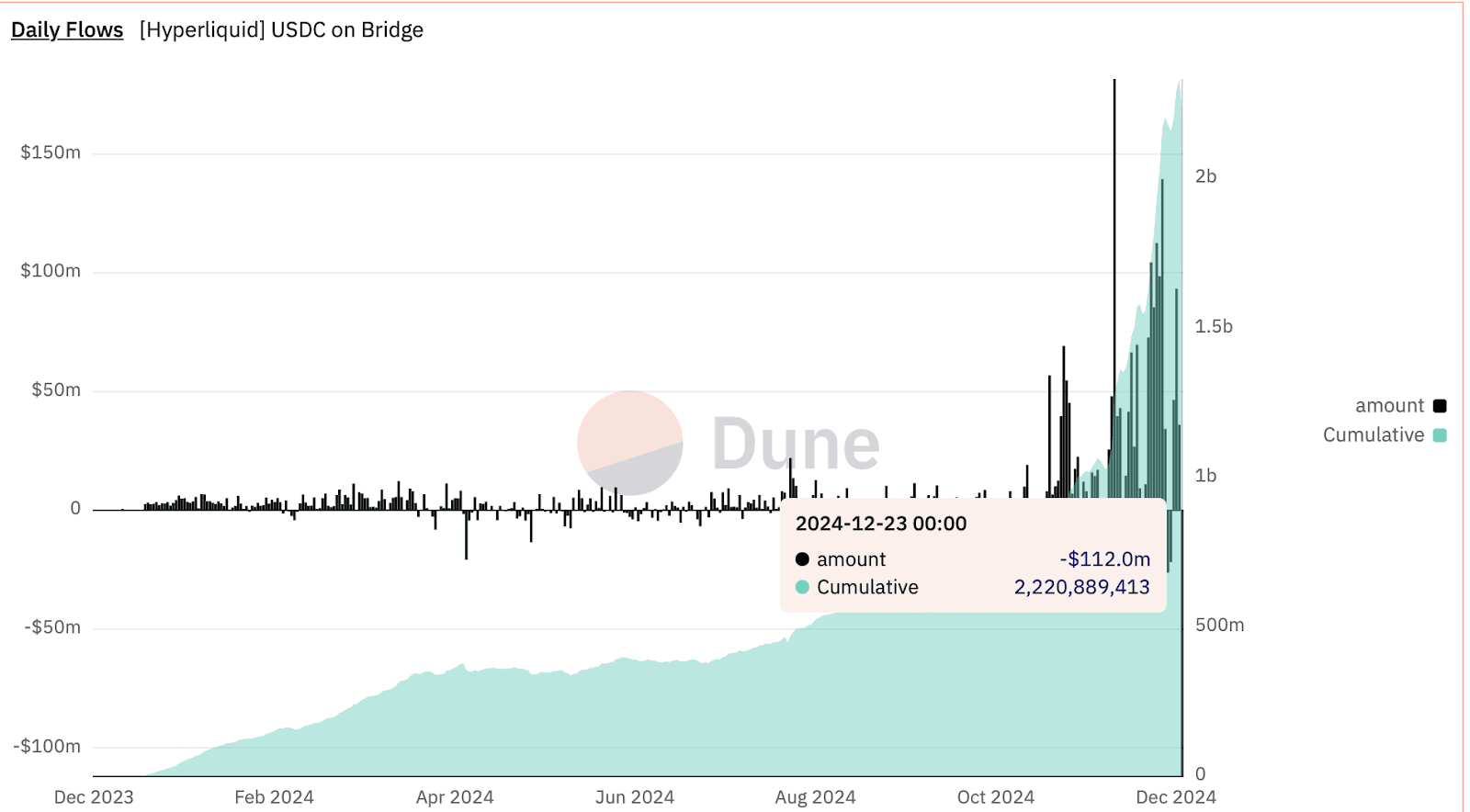Click the tooltip cumulative value '2,220,889,413'
The image size is (1470, 812).
click(1081, 587)
